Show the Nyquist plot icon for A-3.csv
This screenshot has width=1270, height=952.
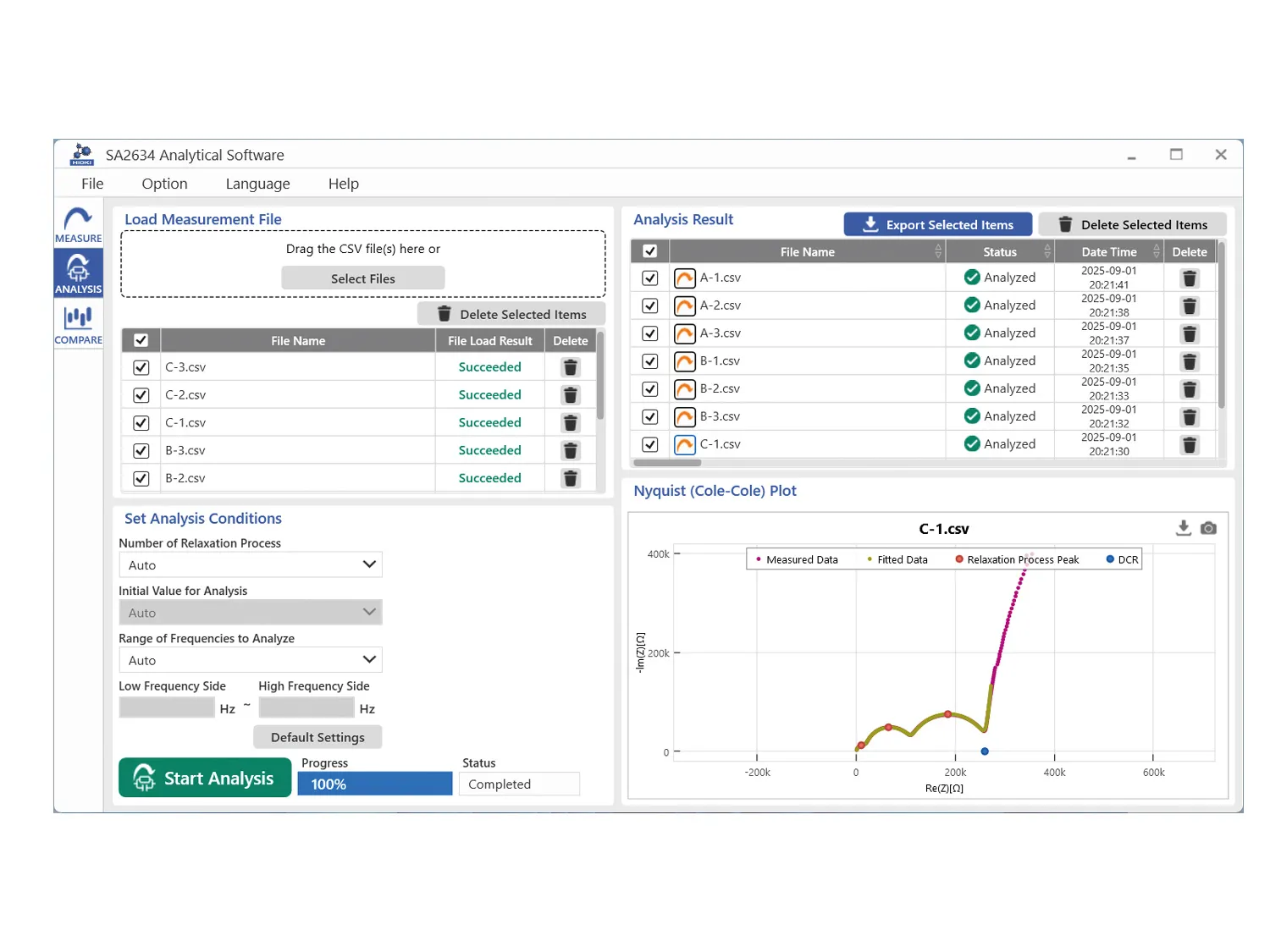684,333
